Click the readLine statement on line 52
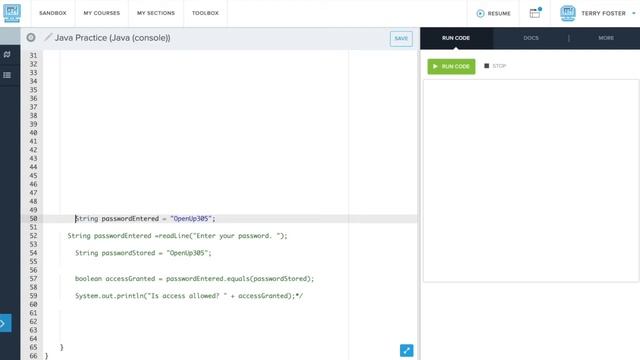 pyautogui.click(x=177, y=236)
